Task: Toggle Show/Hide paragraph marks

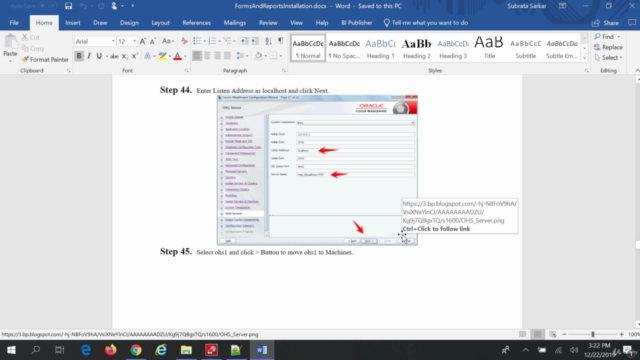Action: pos(280,41)
